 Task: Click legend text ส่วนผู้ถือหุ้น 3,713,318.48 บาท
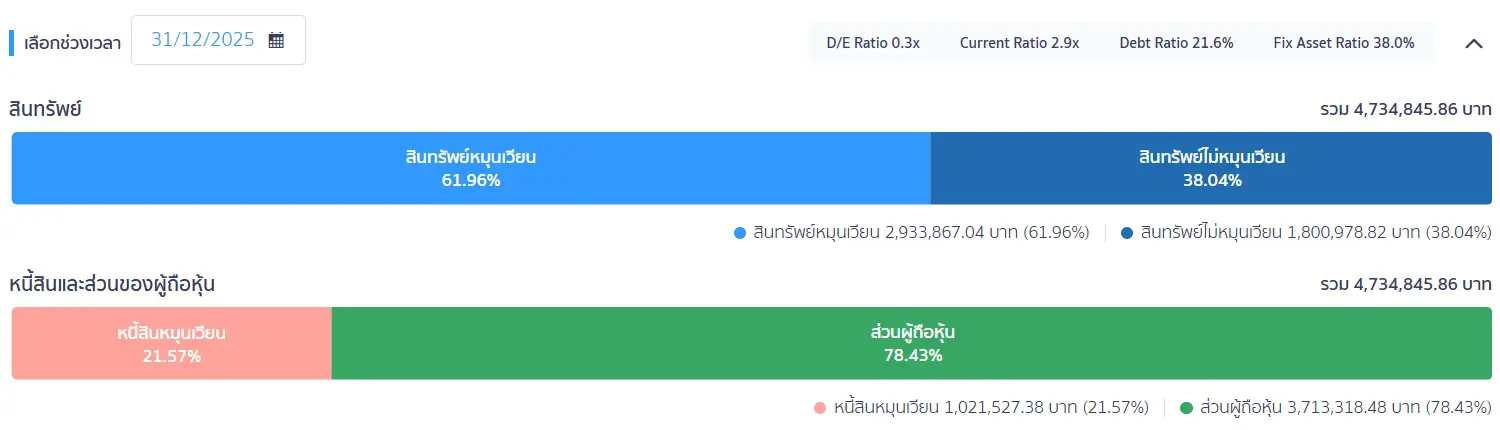[x=1314, y=408]
